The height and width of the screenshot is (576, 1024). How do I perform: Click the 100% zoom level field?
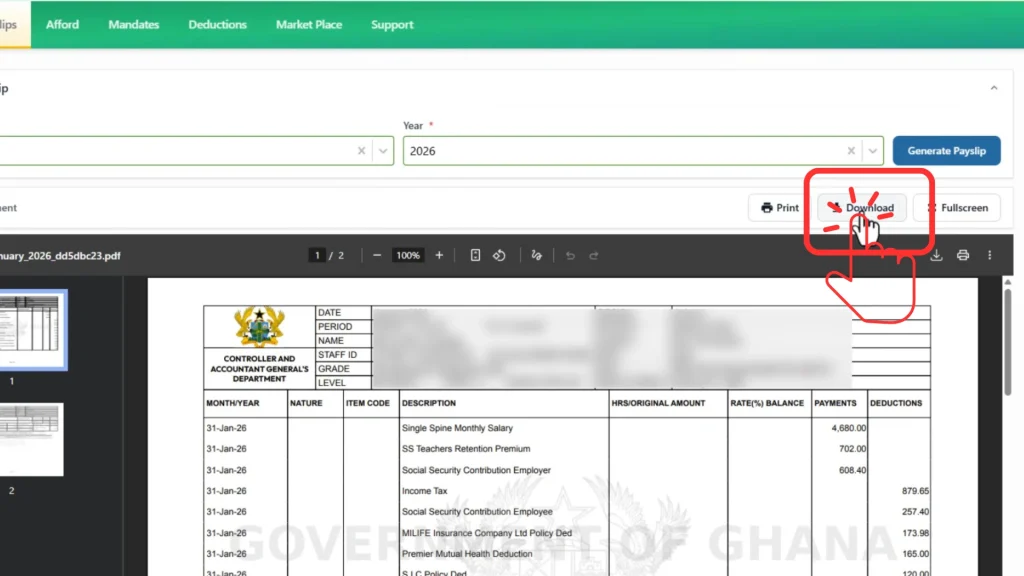coord(408,255)
